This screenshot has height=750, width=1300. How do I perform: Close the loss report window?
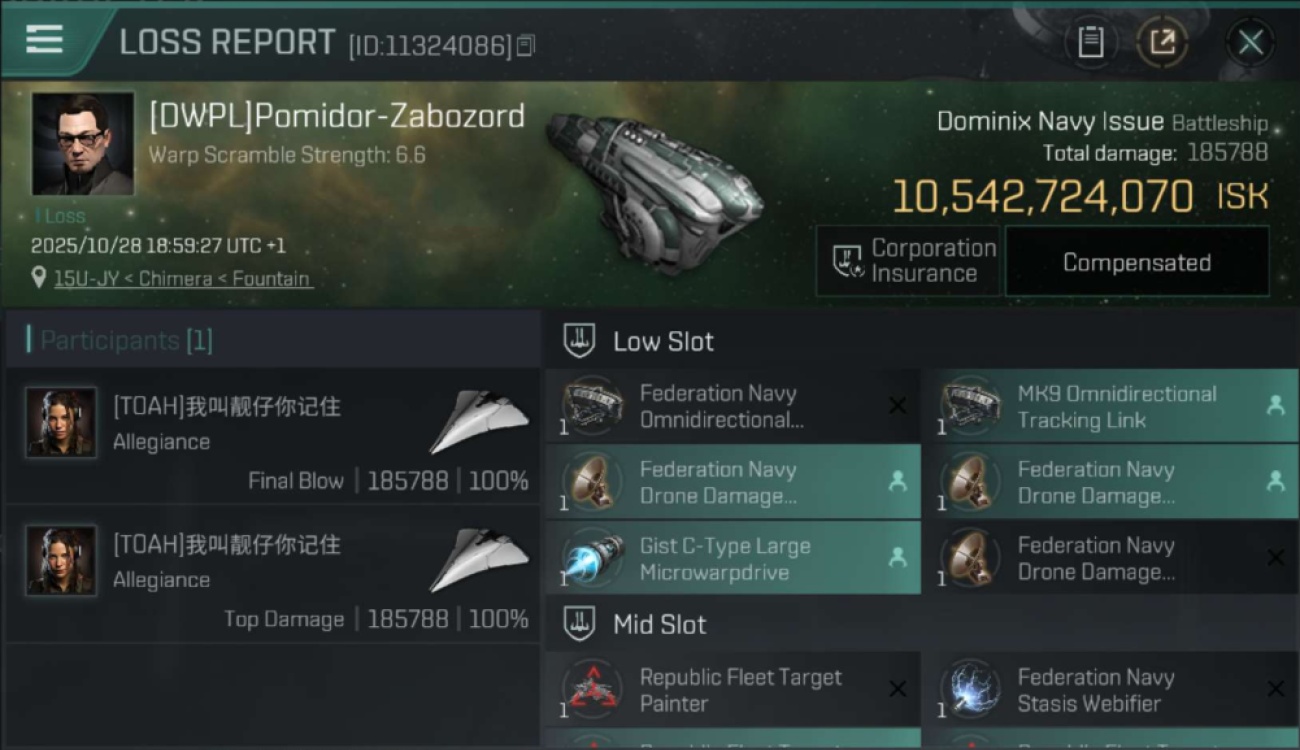(x=1250, y=42)
